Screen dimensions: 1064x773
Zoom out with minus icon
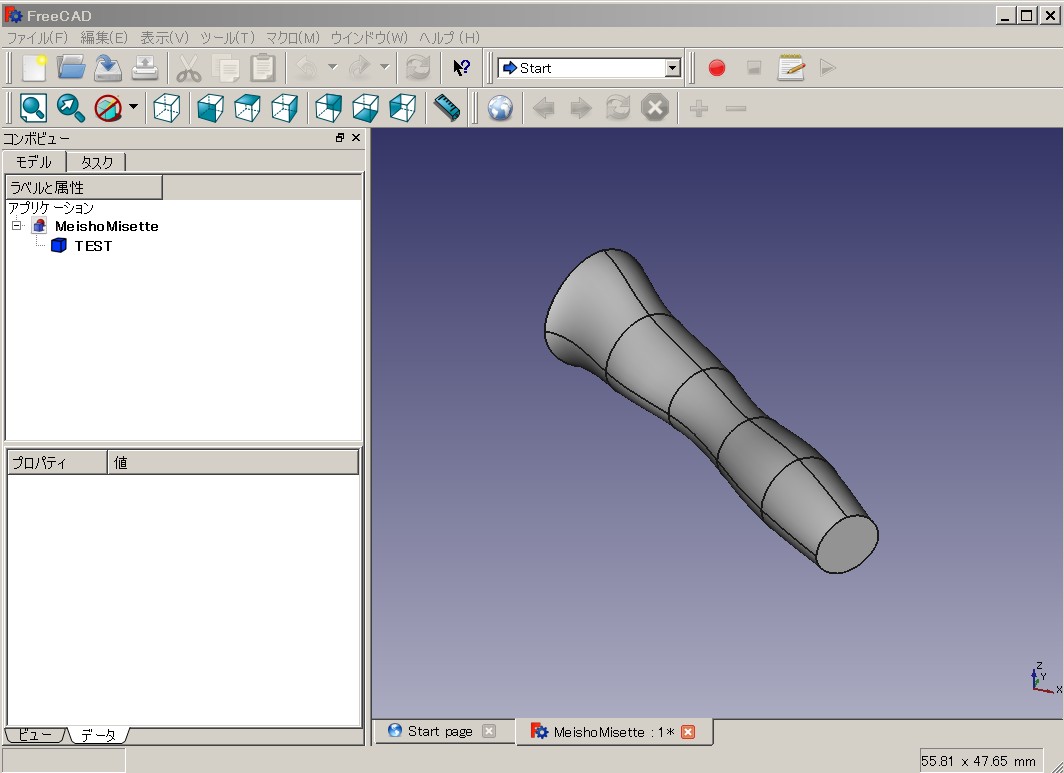tap(736, 108)
